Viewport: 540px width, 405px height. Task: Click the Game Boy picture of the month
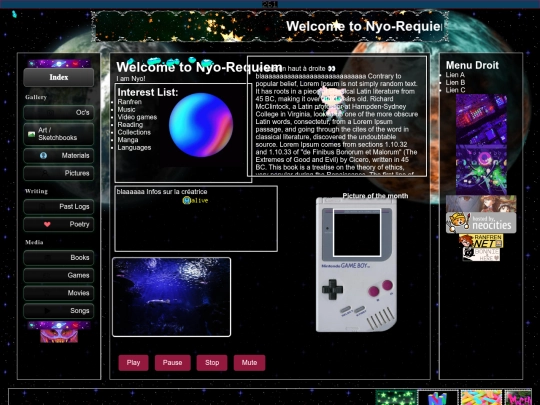(x=356, y=264)
